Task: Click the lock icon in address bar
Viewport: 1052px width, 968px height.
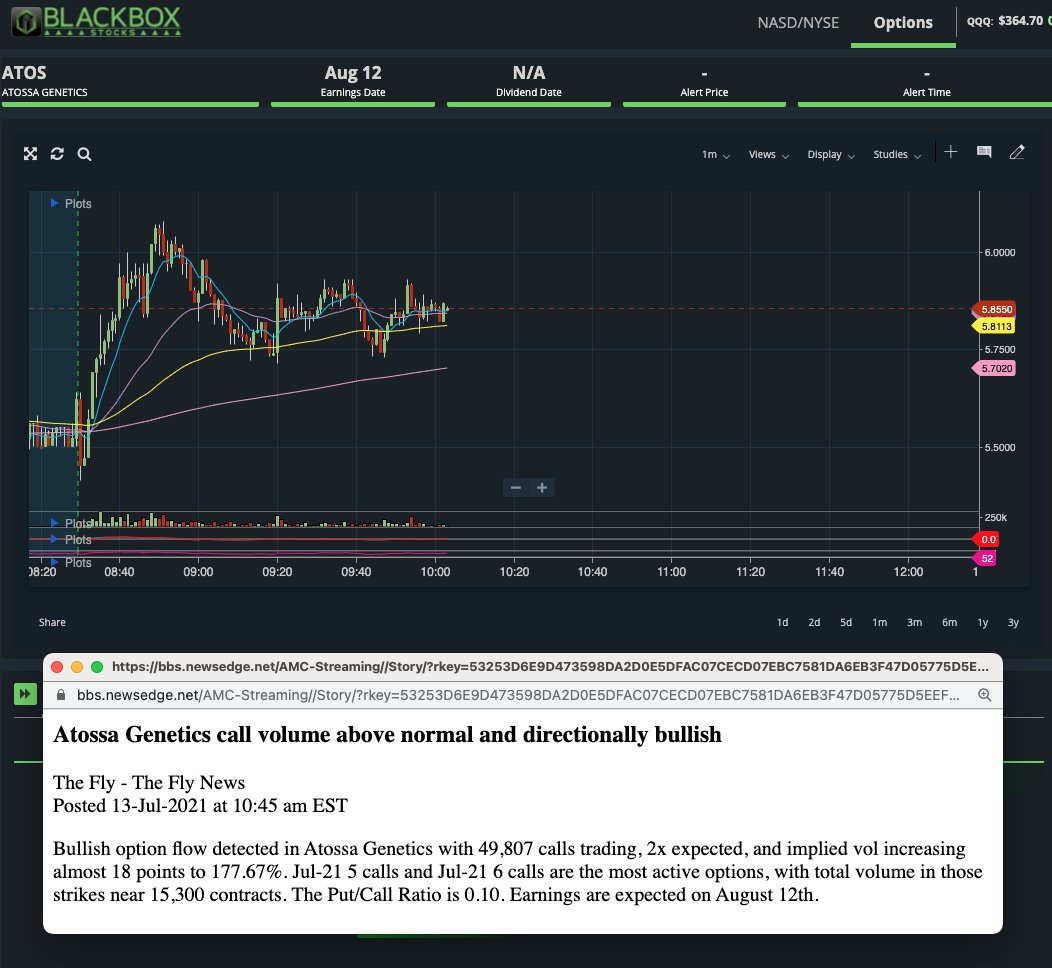Action: (60, 695)
